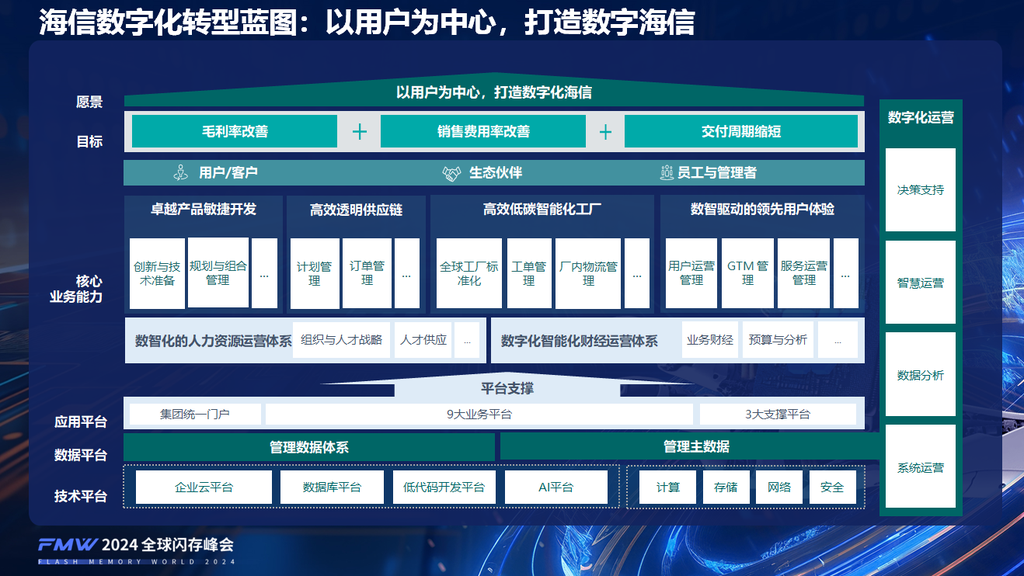Click the ellipsis box under 数智驱动的领先用户体验
Image resolution: width=1024 pixels, height=576 pixels.
pos(846,273)
